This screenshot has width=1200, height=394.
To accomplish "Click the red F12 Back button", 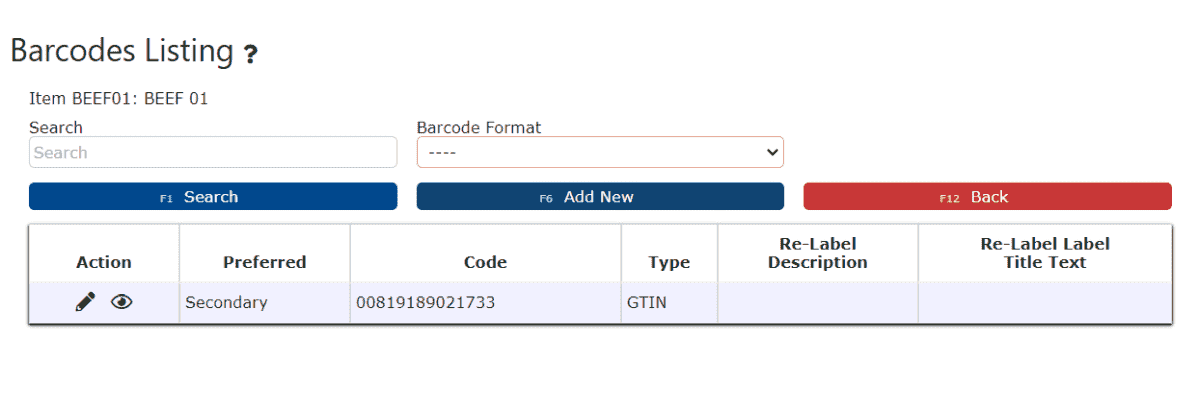I will (987, 197).
